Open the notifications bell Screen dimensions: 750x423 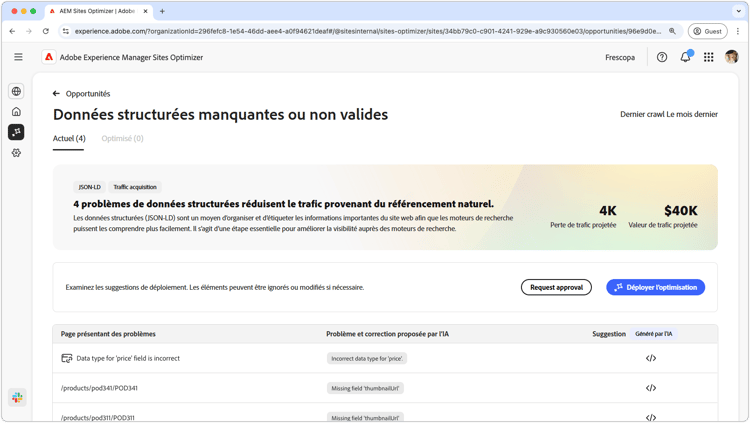[685, 57]
